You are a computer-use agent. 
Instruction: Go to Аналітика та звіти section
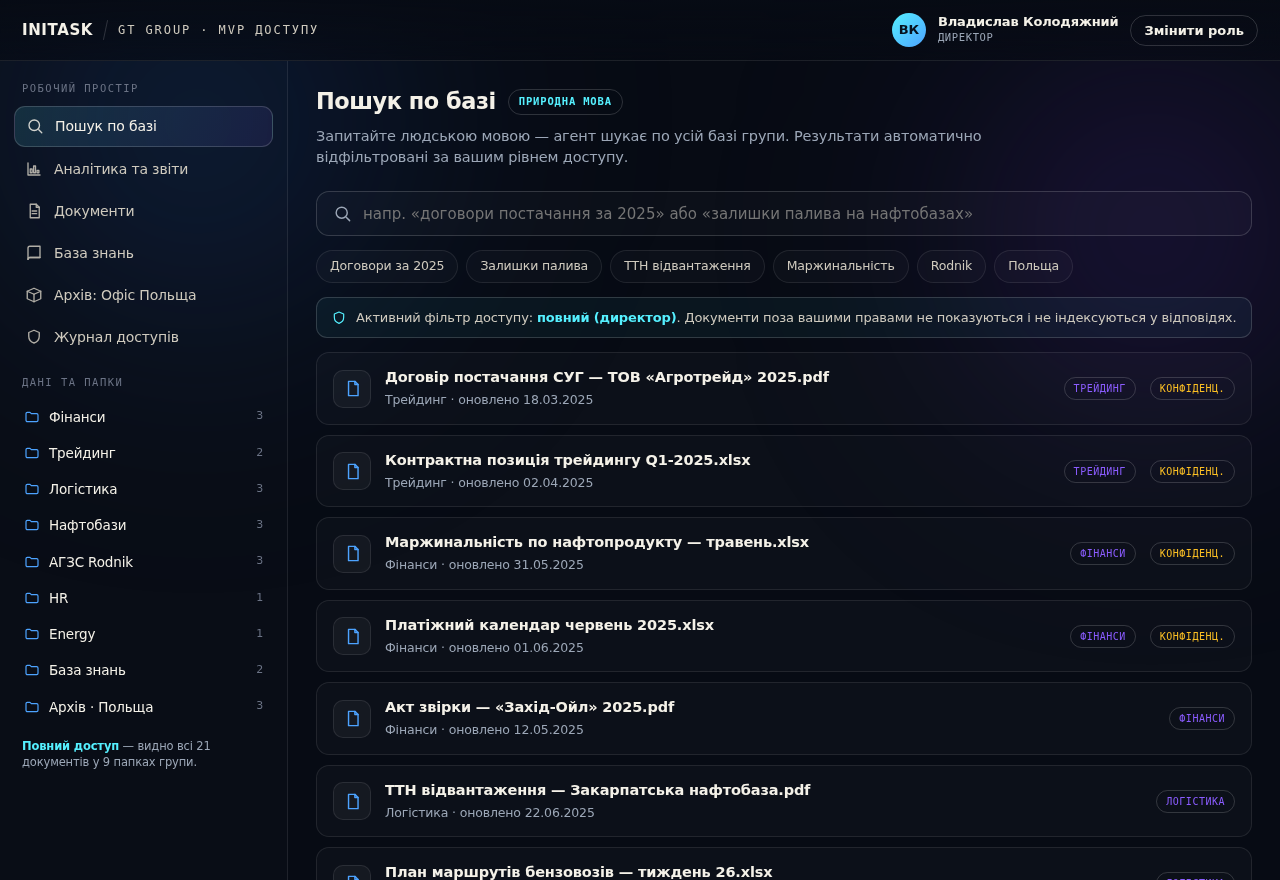[x=143, y=169]
